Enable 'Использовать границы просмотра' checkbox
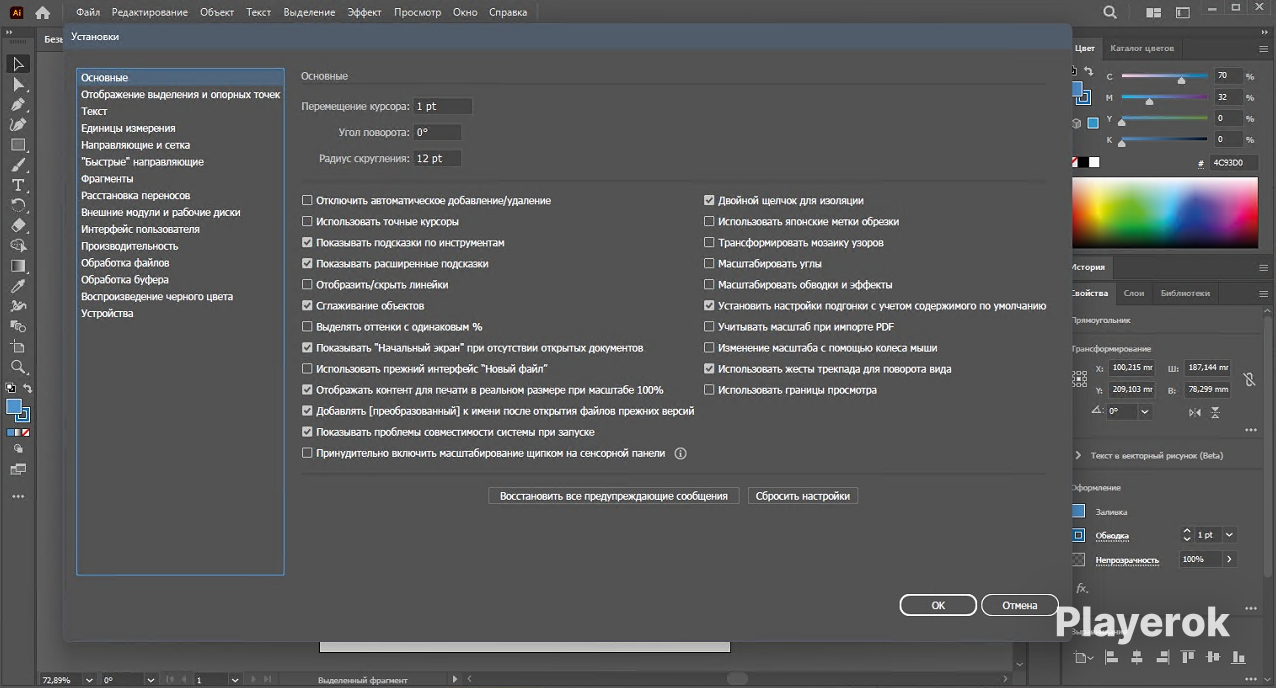This screenshot has width=1276, height=688. pos(709,390)
